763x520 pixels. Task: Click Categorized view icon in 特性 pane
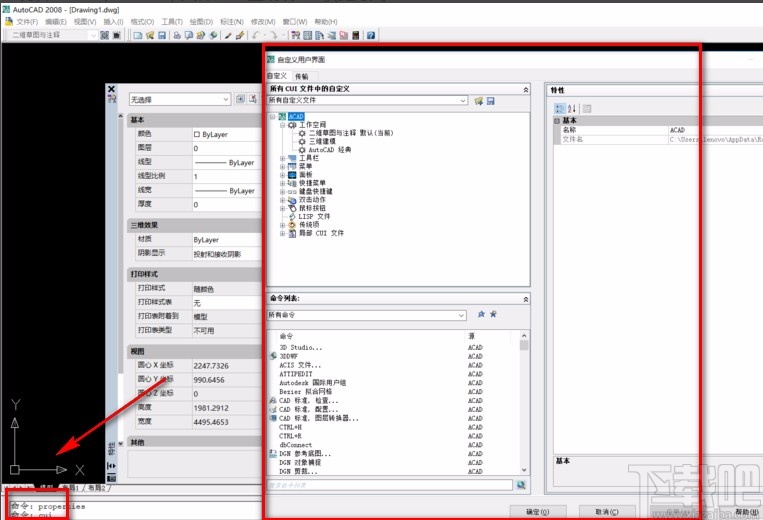click(560, 108)
